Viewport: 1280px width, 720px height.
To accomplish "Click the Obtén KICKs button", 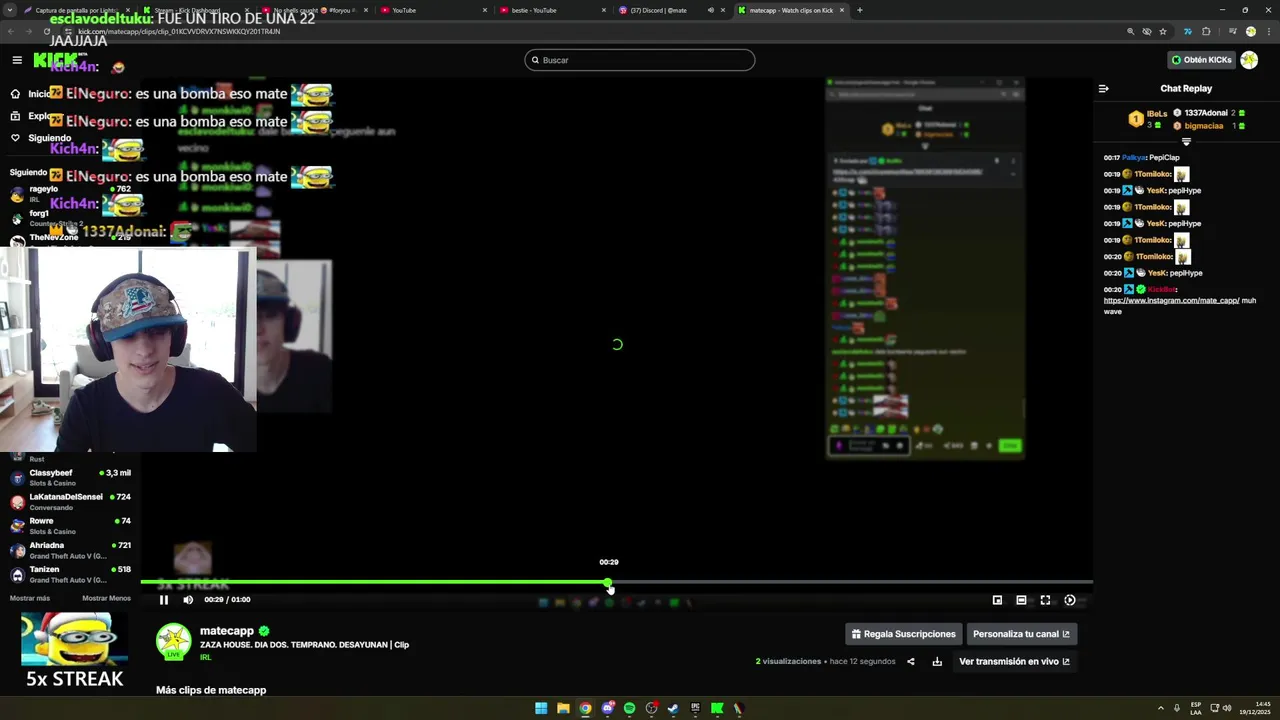I will 1201,60.
